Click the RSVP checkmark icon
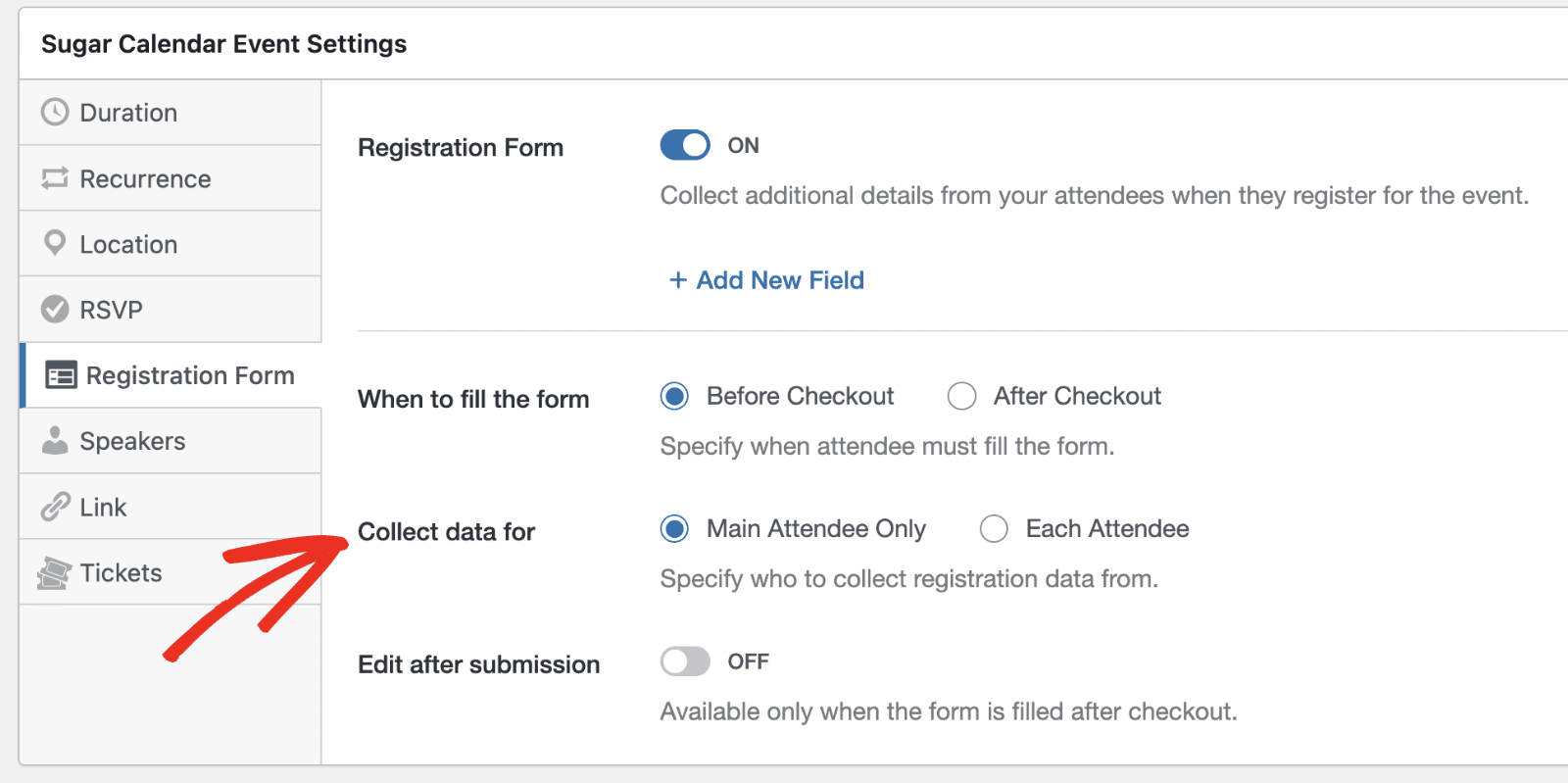Screen dimensions: 1568x783 tap(55, 310)
